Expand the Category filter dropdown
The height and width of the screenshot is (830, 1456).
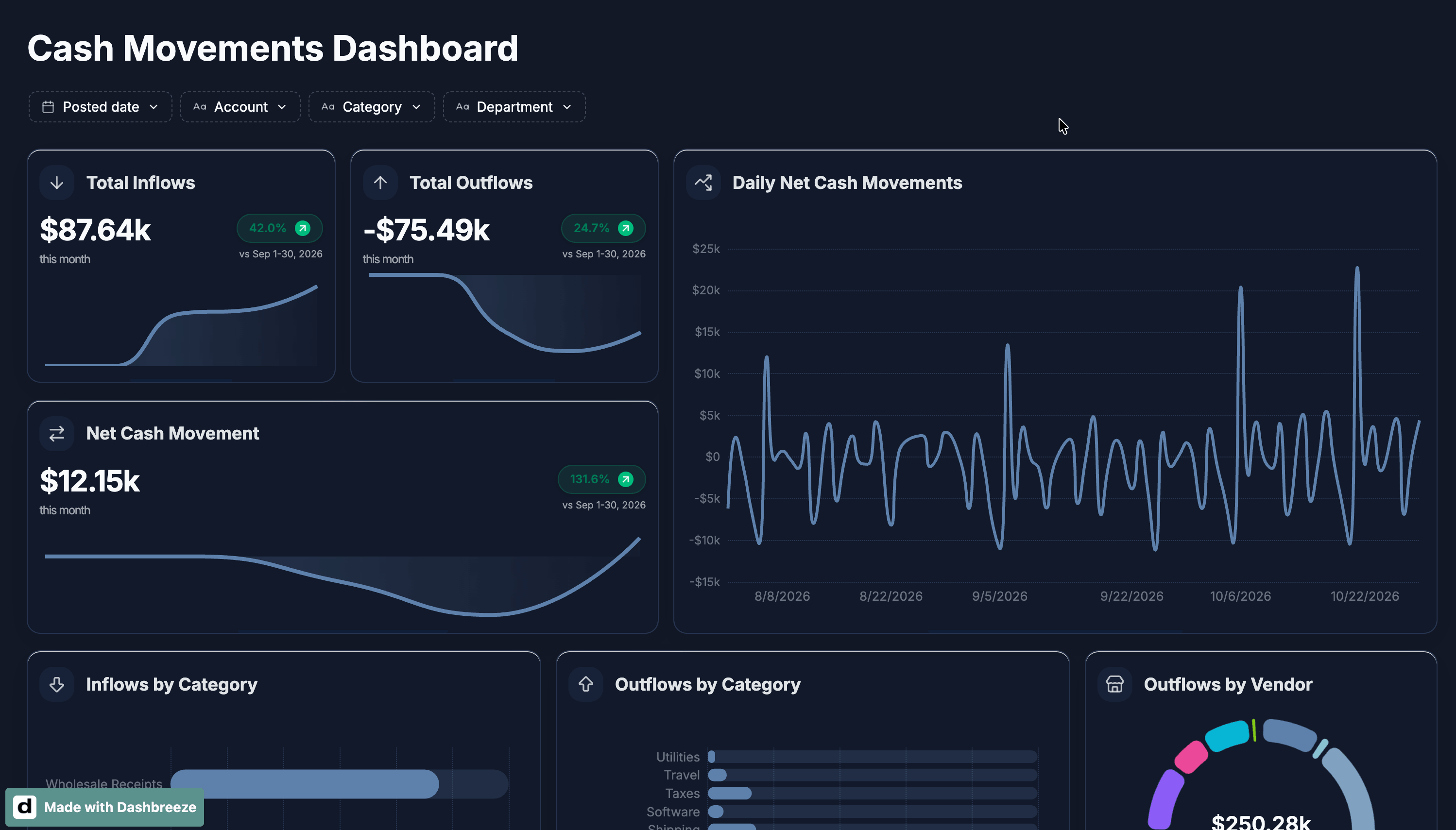click(x=372, y=106)
